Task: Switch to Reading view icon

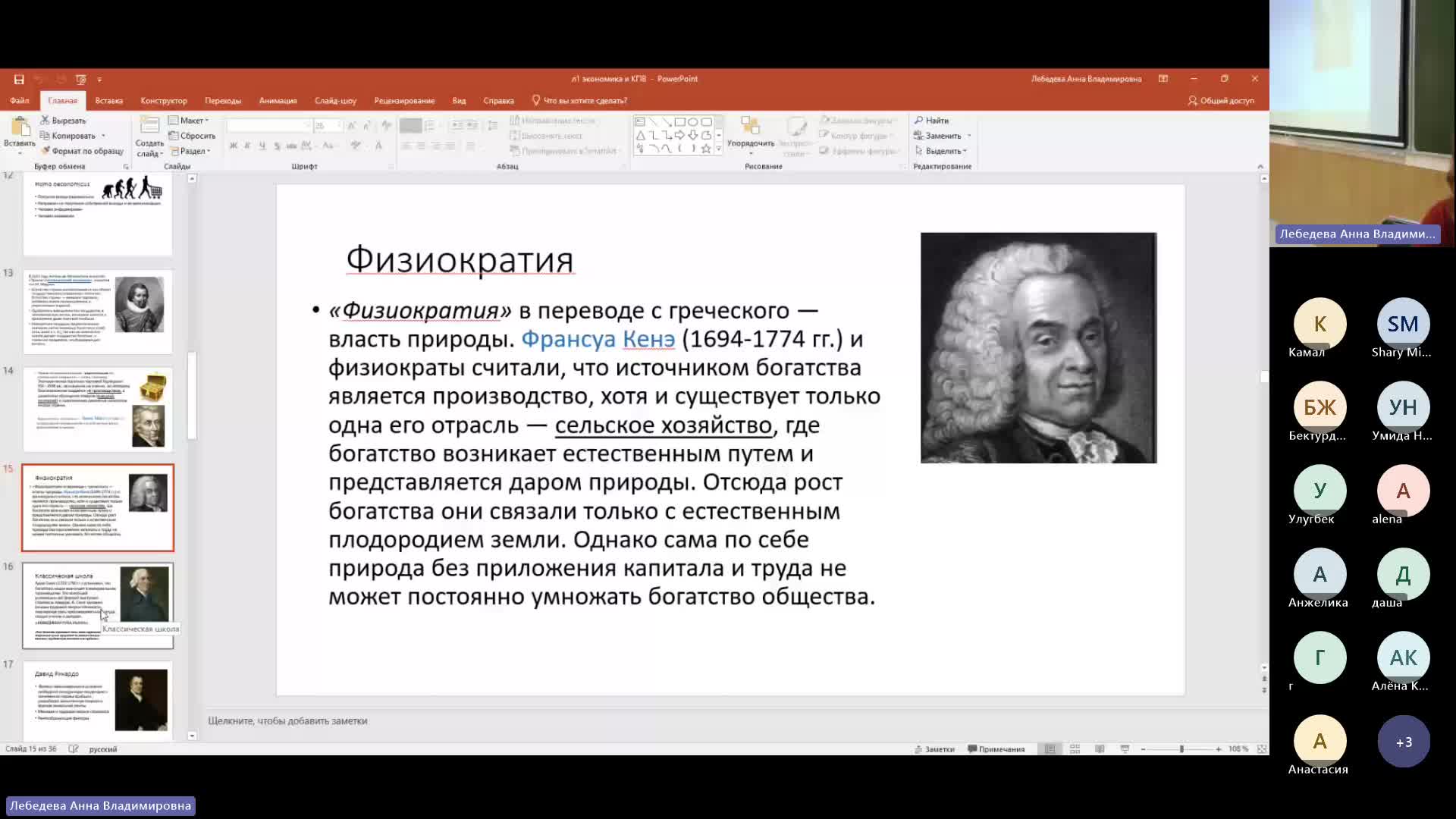Action: (1100, 749)
